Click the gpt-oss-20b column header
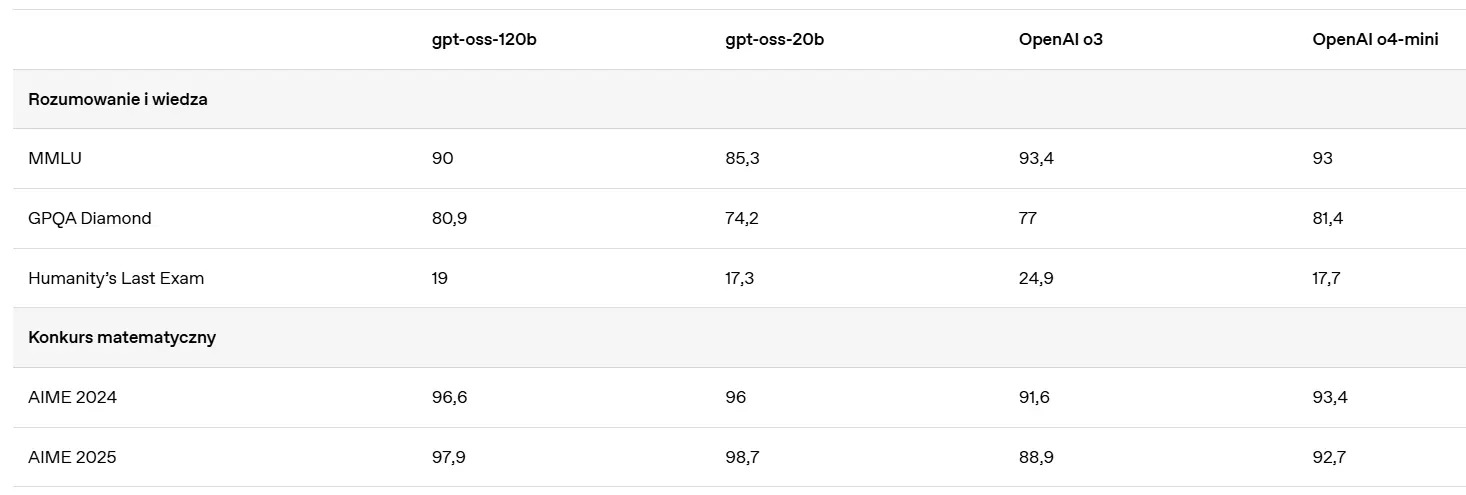This screenshot has height=495, width=1466. click(774, 40)
